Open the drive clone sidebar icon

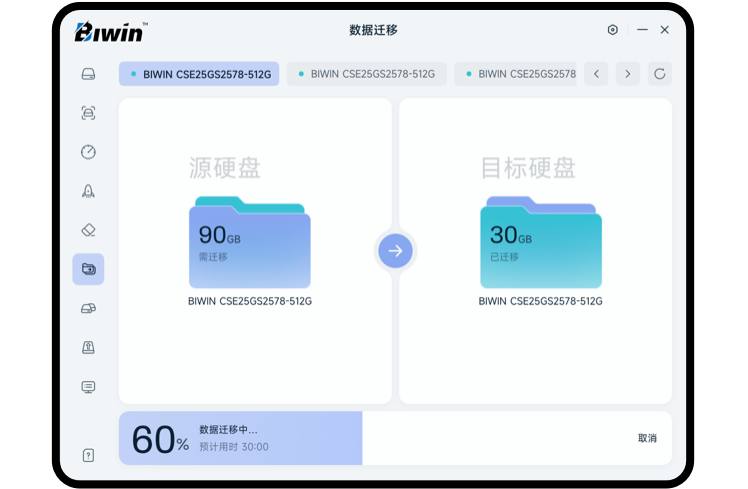(88, 308)
